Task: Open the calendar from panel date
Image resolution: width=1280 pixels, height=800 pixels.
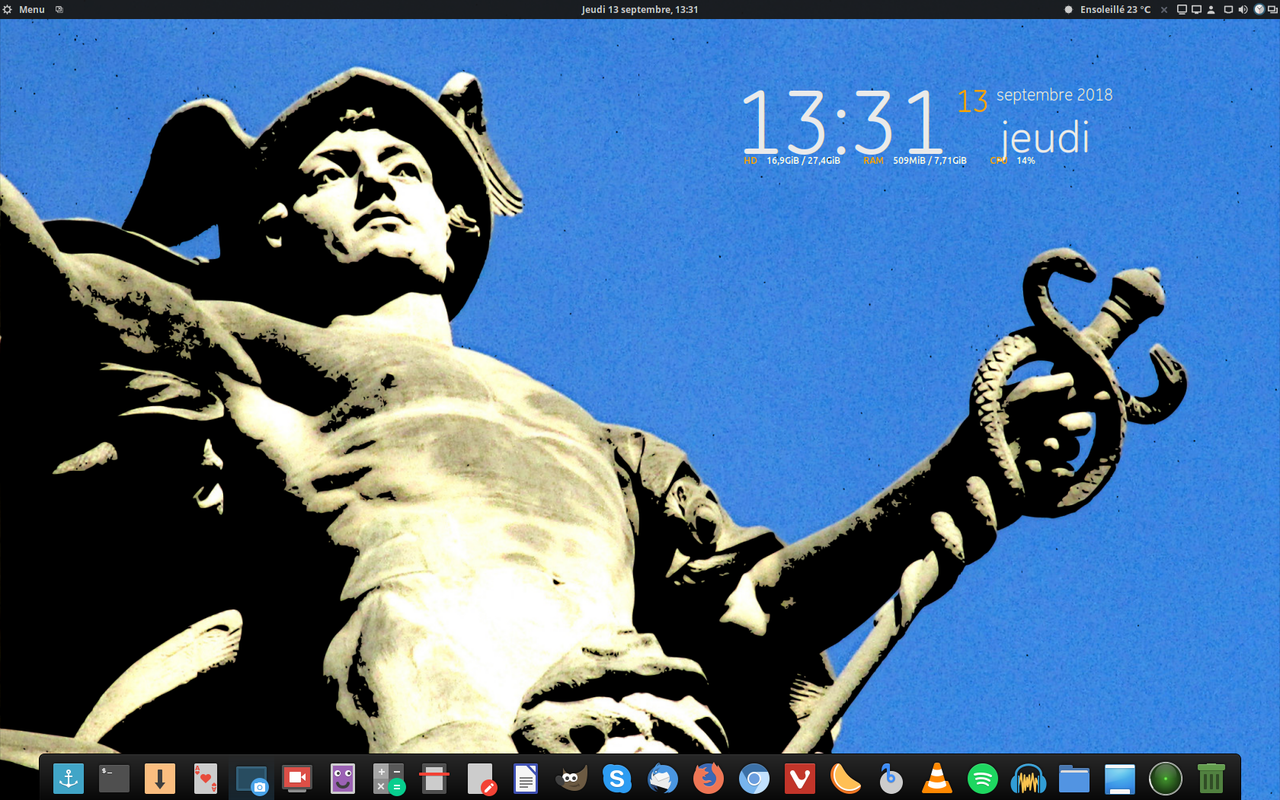Action: tap(640, 9)
